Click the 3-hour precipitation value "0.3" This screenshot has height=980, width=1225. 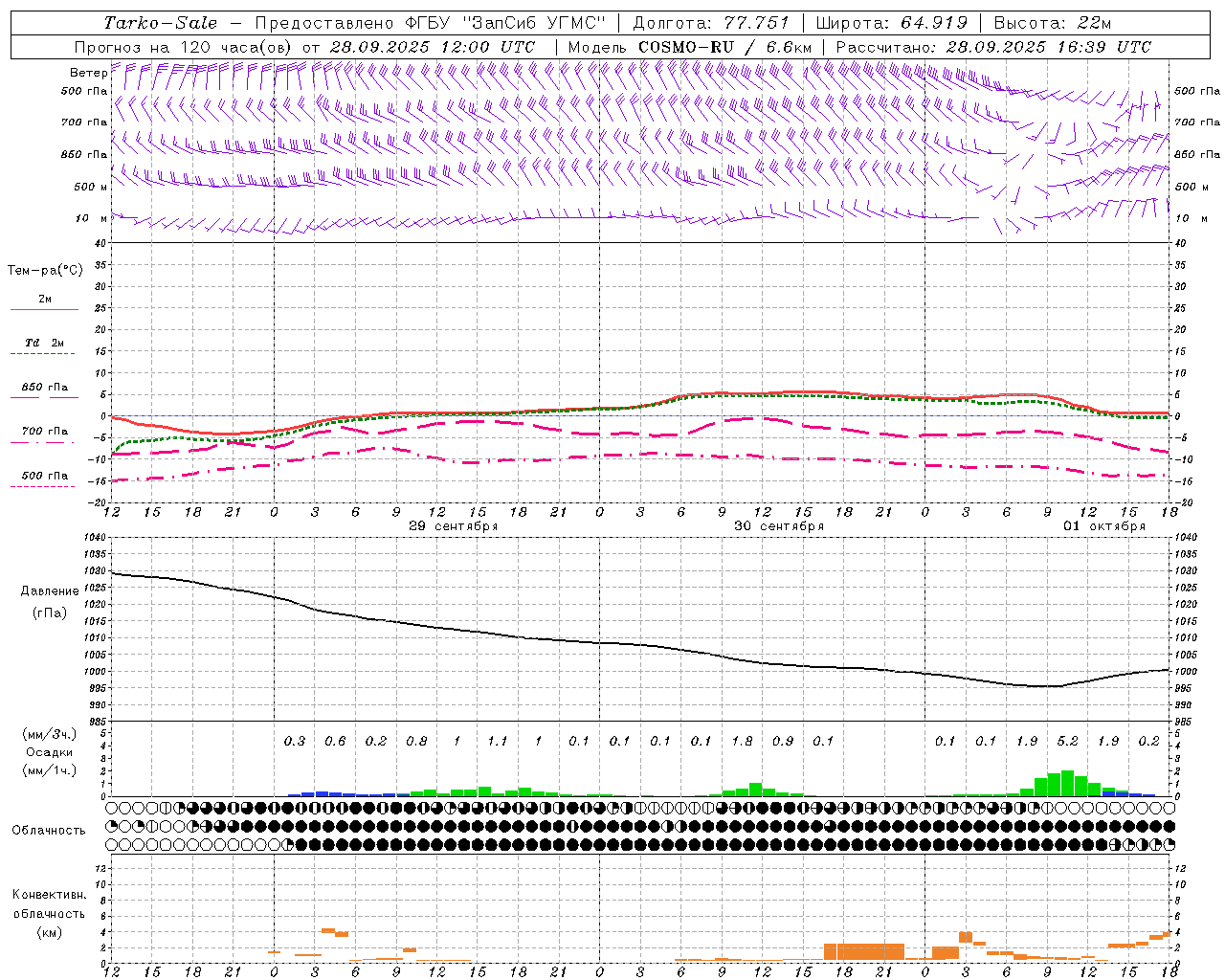click(295, 741)
